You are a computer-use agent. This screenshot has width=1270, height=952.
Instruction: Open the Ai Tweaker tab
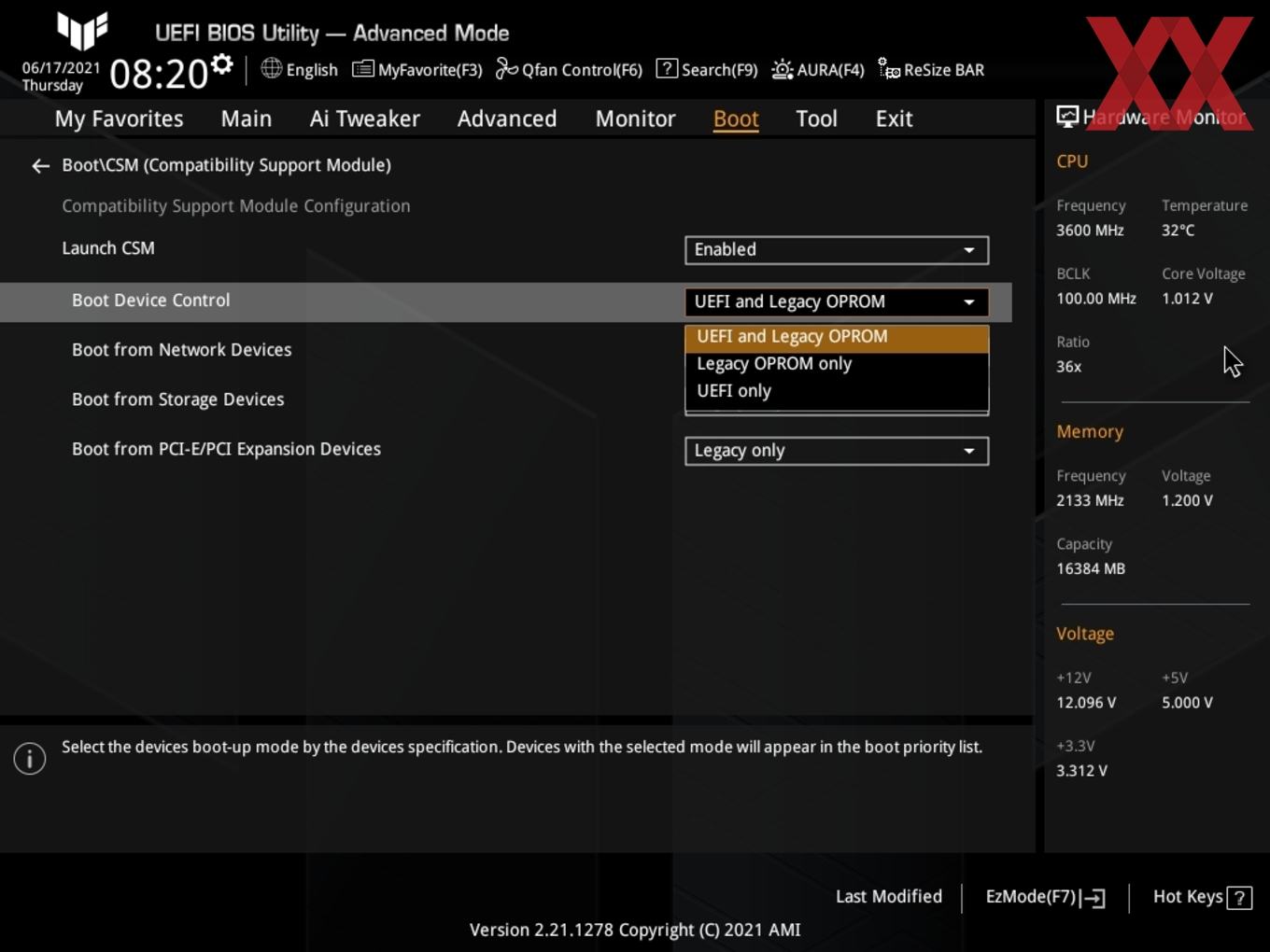(364, 119)
